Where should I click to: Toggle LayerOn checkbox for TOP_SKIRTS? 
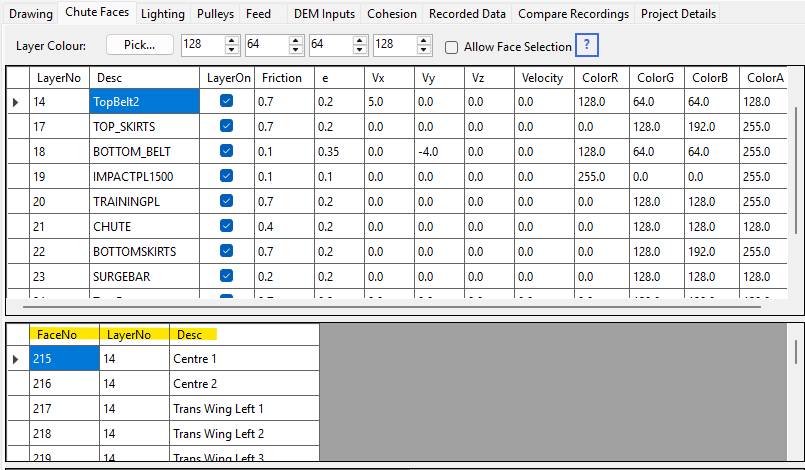tap(226, 126)
